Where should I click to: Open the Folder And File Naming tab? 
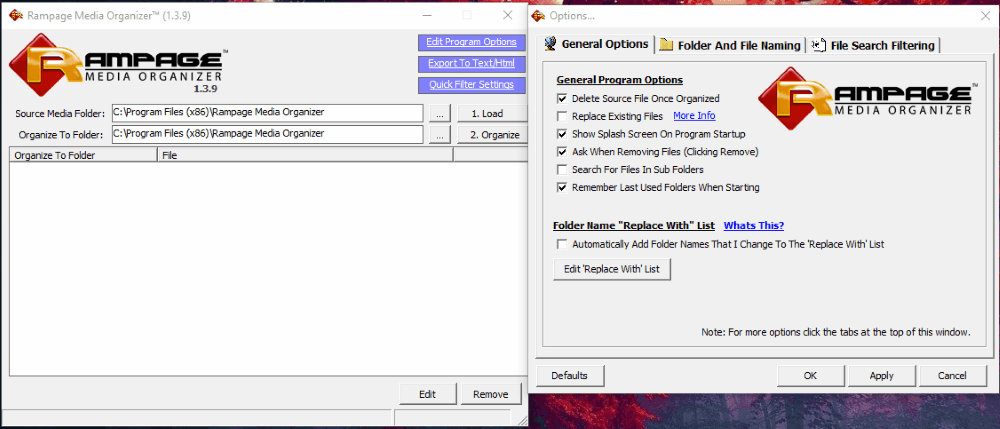click(731, 45)
